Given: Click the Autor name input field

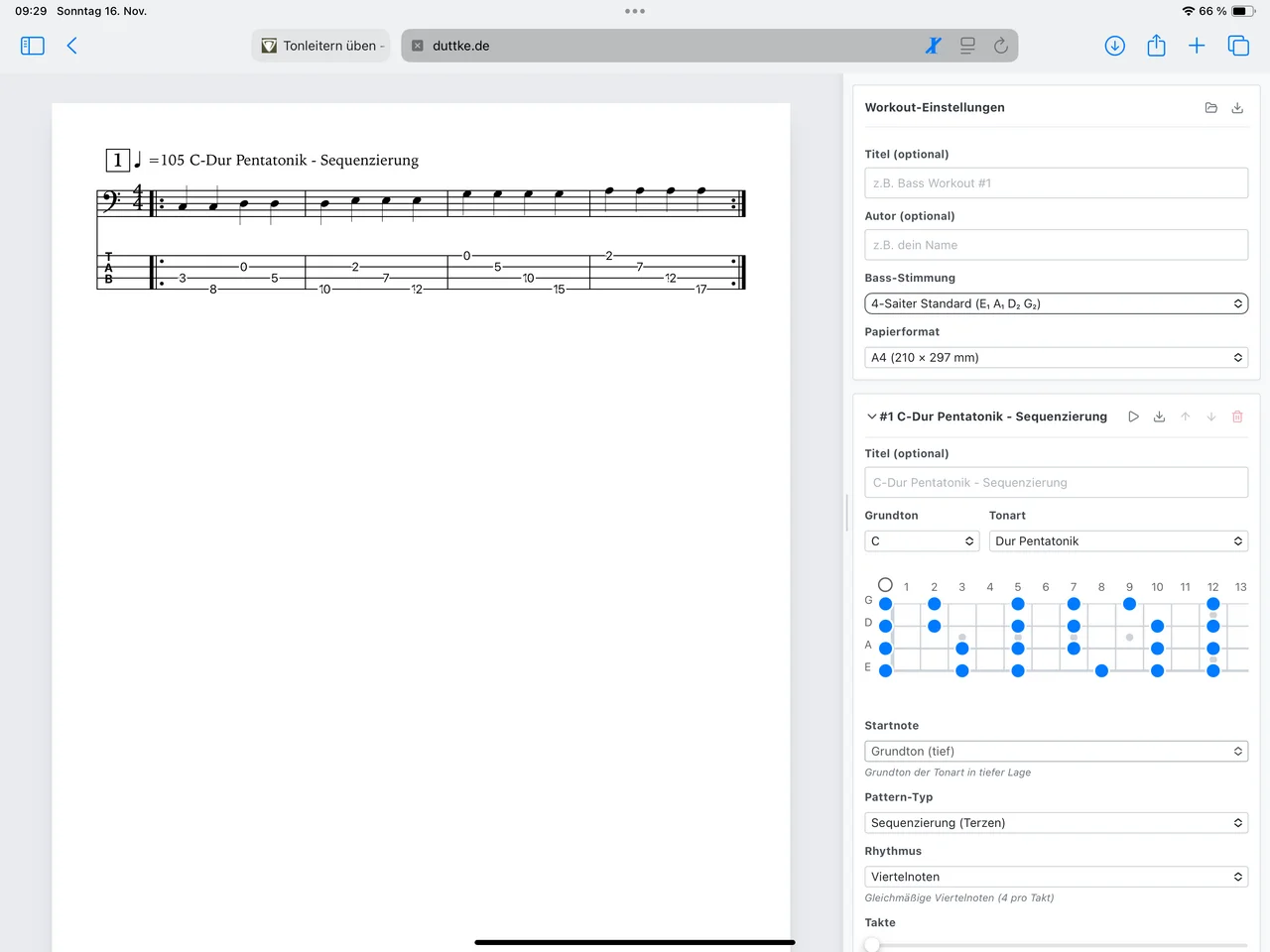Looking at the screenshot, I should 1056,245.
